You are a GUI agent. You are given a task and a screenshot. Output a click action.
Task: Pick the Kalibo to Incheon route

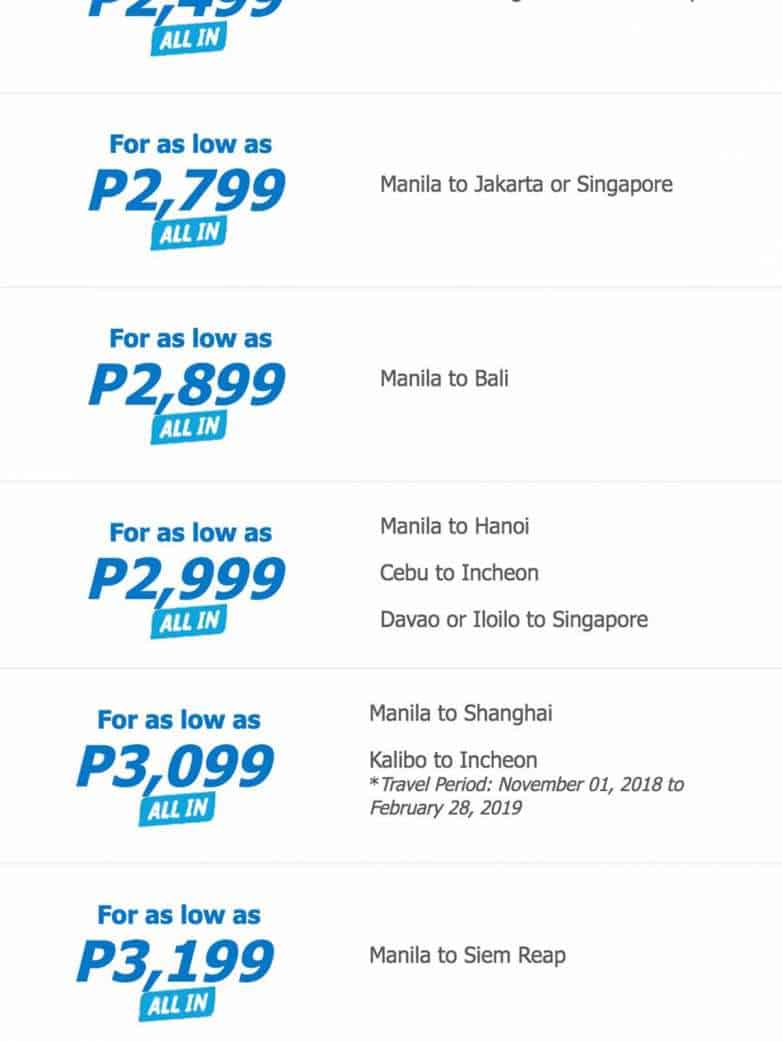453,760
